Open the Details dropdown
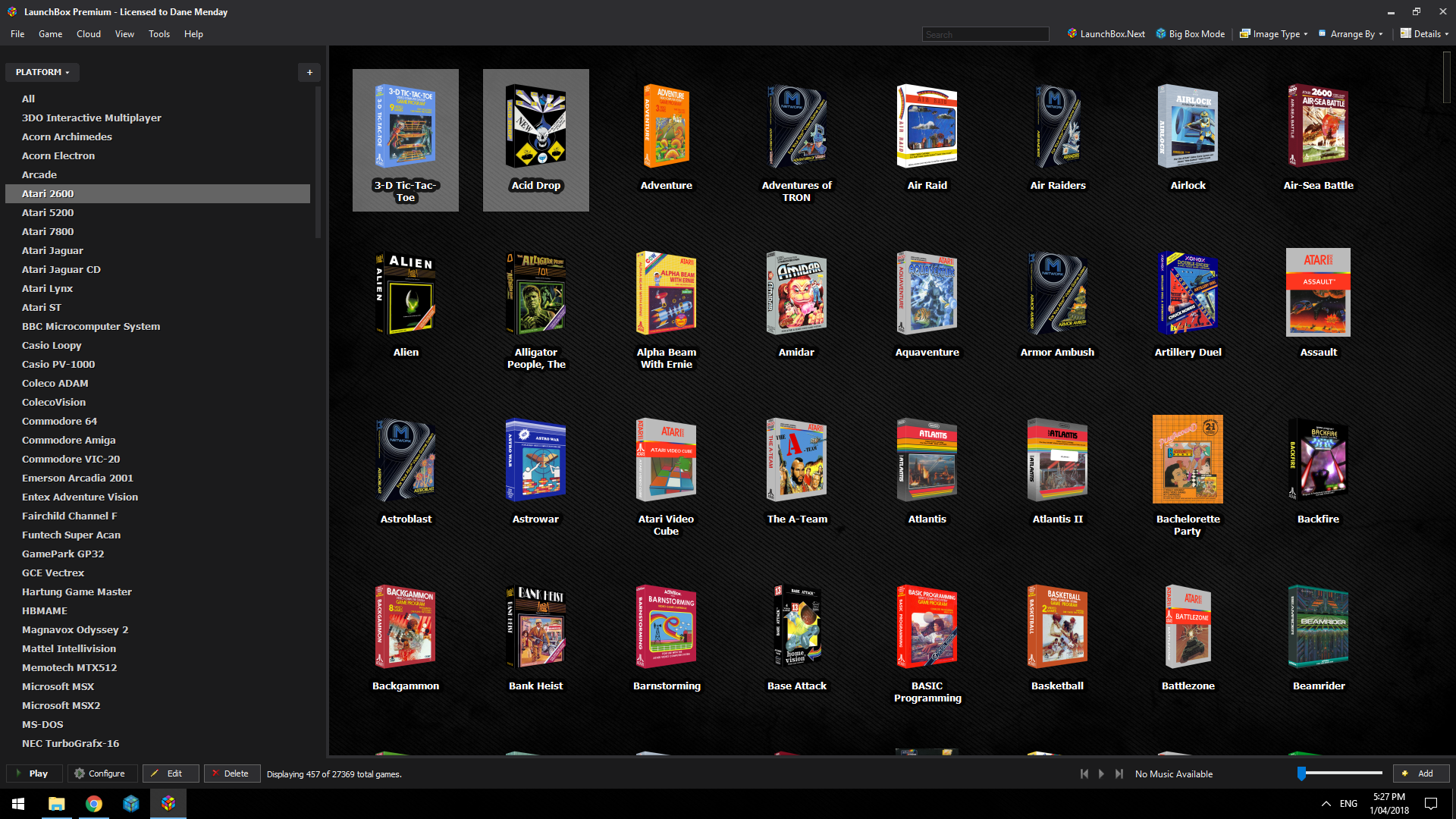Screen dimensions: 1456x819 (1424, 33)
